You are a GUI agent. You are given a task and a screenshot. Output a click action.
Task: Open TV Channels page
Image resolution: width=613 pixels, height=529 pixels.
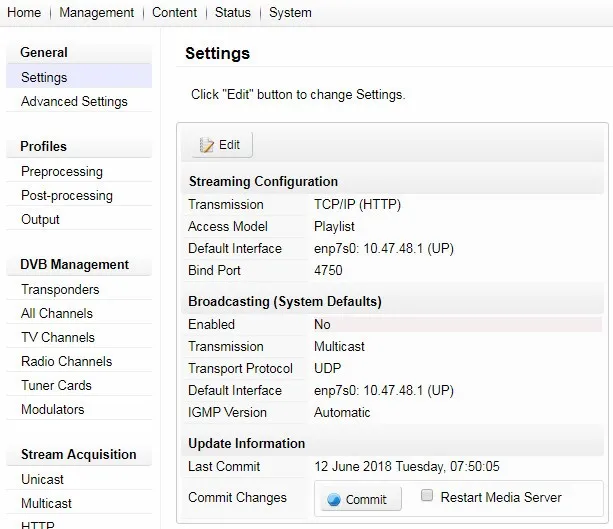pyautogui.click(x=58, y=337)
